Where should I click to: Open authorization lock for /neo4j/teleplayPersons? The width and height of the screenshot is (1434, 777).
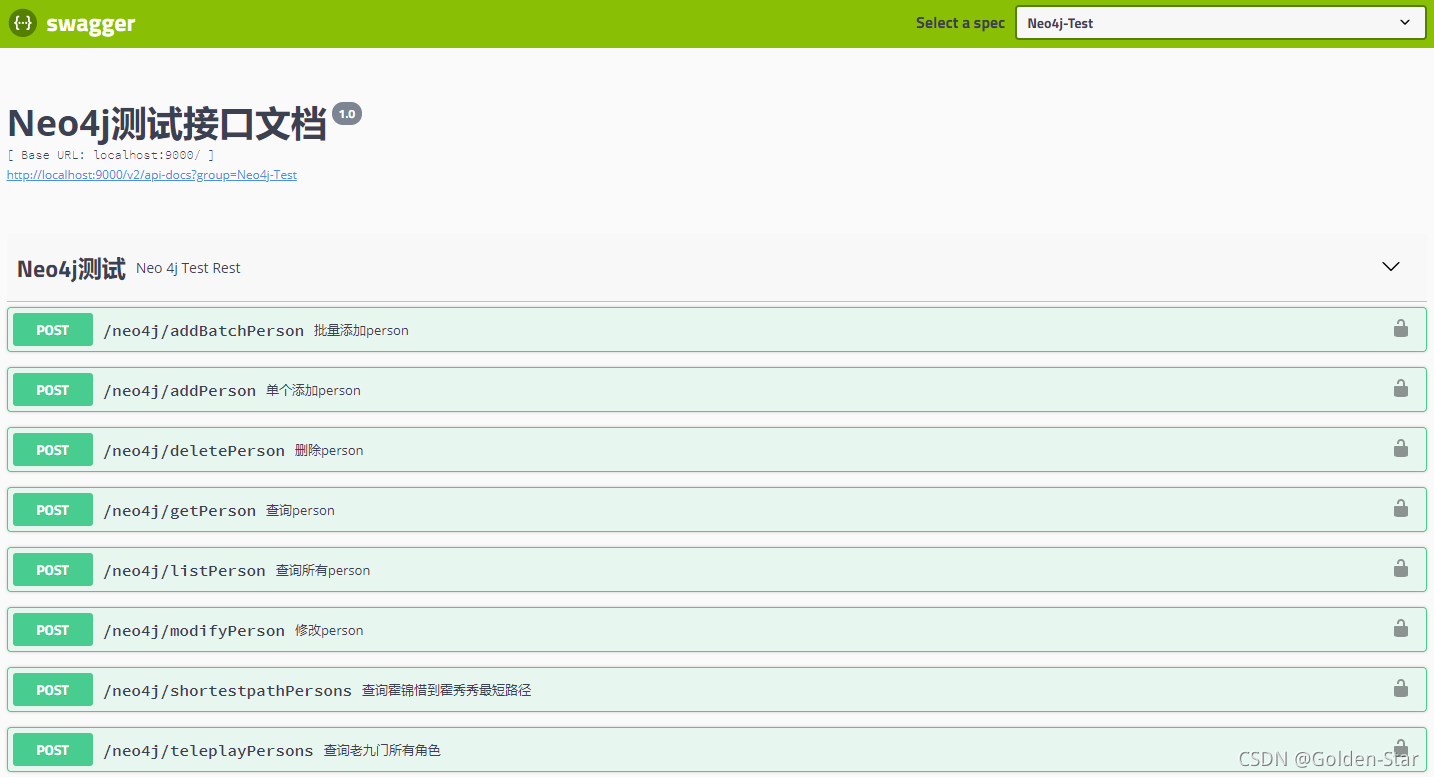1400,749
